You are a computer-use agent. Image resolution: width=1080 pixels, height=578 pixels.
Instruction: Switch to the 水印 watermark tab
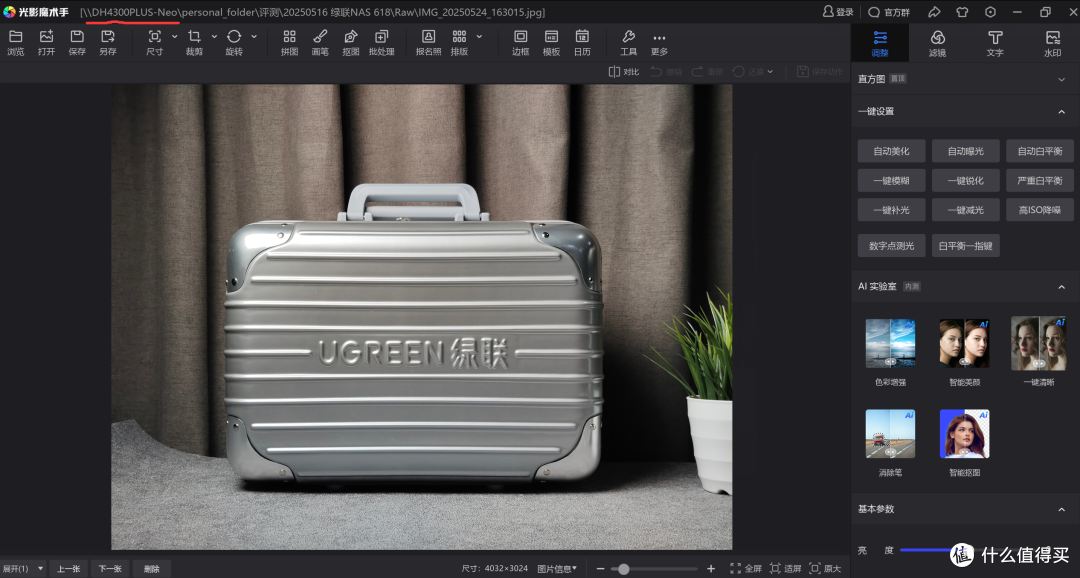coord(1052,43)
